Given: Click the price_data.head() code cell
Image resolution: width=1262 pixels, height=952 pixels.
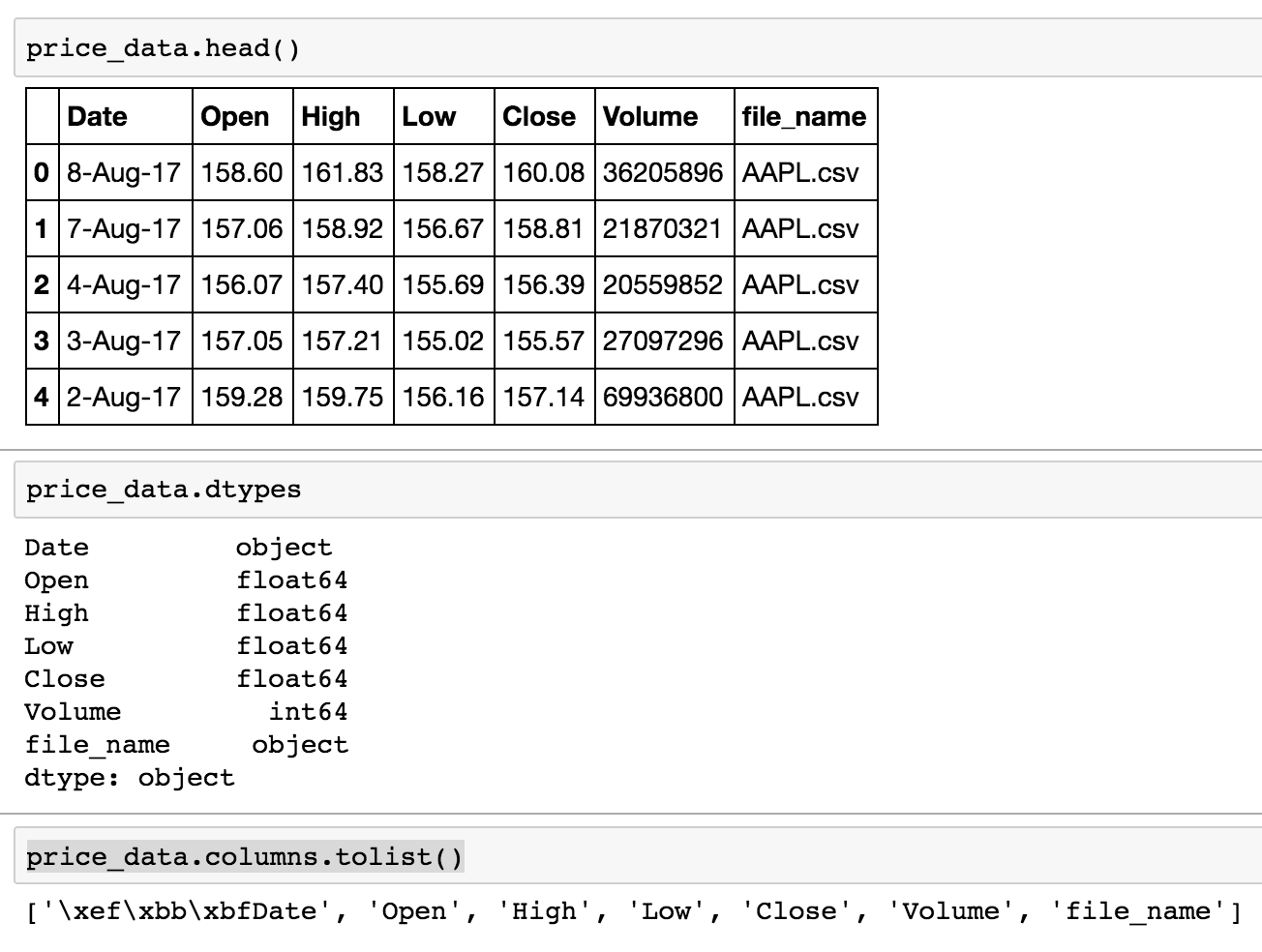Looking at the screenshot, I should coord(163,48).
